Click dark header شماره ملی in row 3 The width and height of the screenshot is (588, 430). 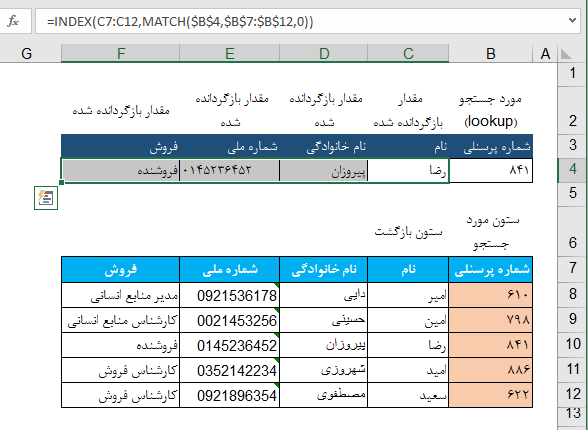click(230, 146)
